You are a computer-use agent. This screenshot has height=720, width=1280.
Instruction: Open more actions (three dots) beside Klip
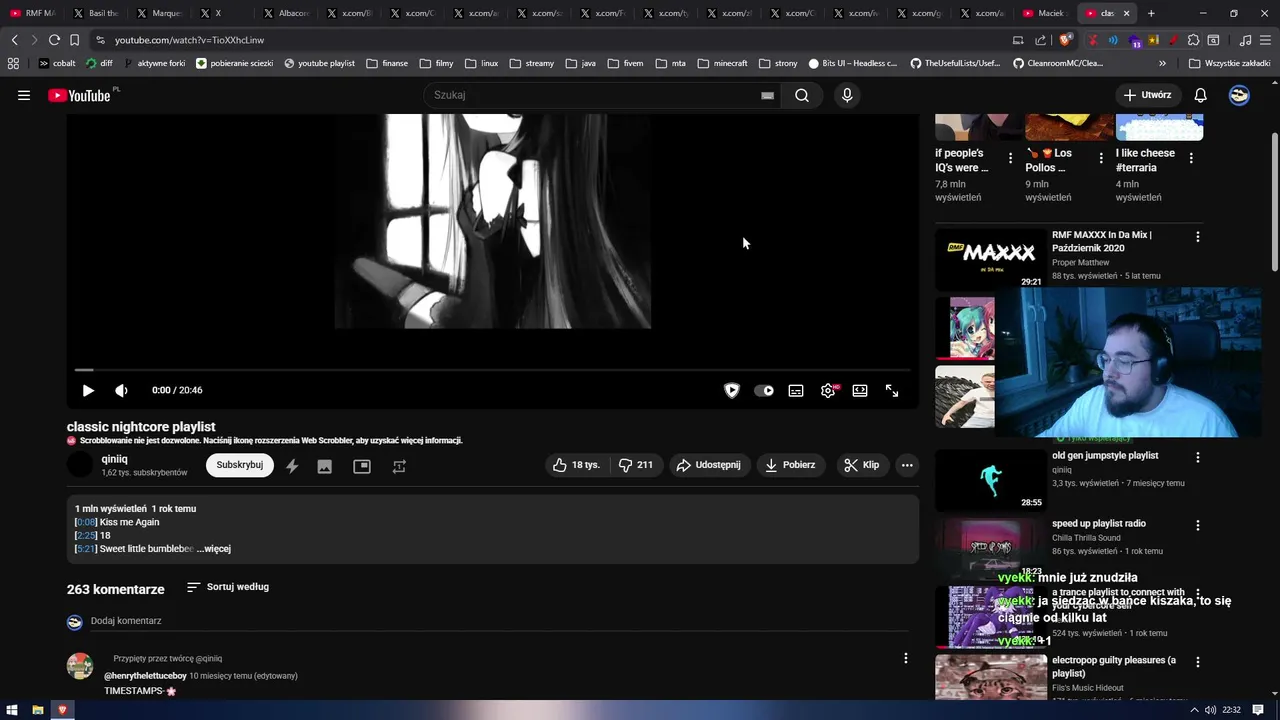[907, 465]
